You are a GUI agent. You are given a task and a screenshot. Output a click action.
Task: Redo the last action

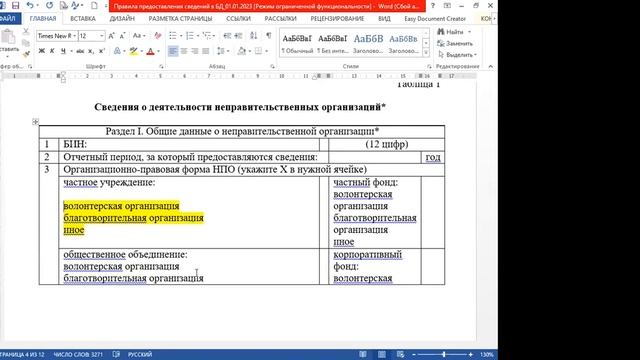[x=49, y=6]
